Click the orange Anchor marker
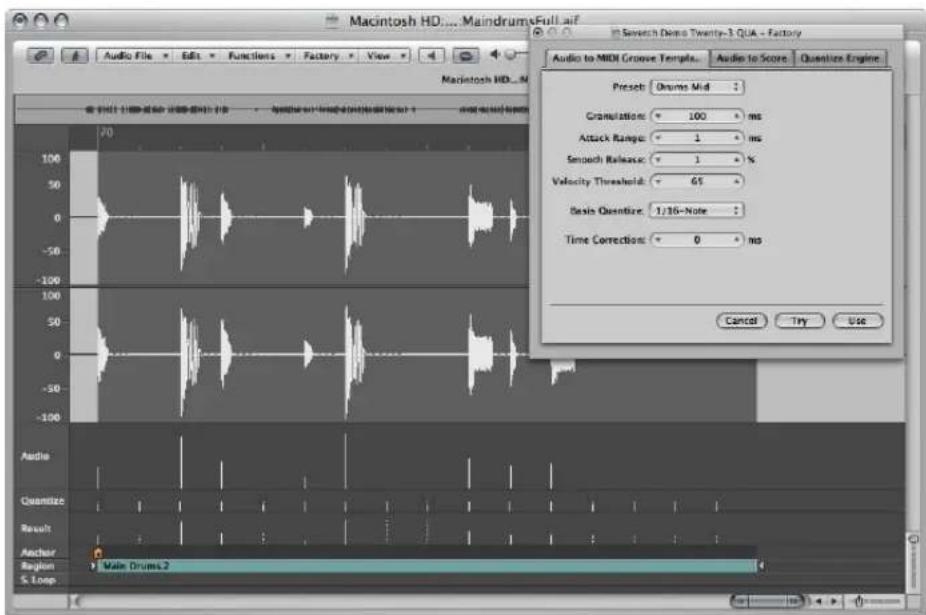 (98, 553)
